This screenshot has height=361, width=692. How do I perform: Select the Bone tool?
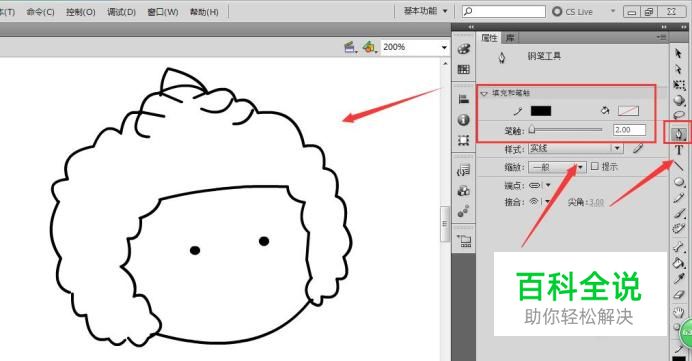pyautogui.click(x=679, y=247)
